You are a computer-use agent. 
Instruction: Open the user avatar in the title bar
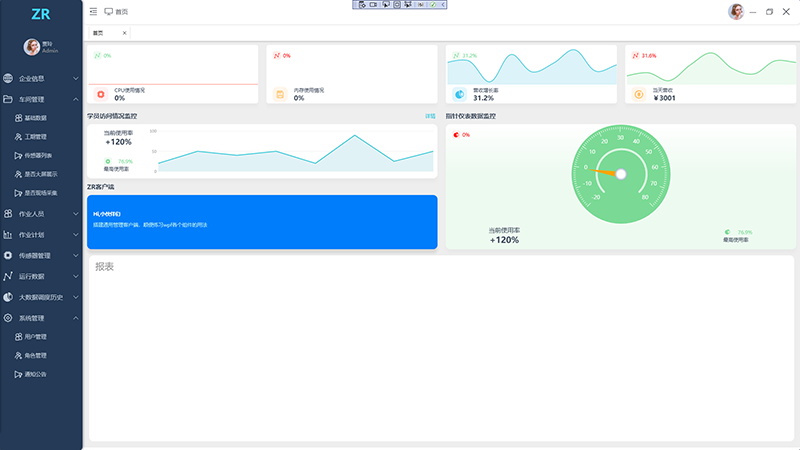[736, 11]
